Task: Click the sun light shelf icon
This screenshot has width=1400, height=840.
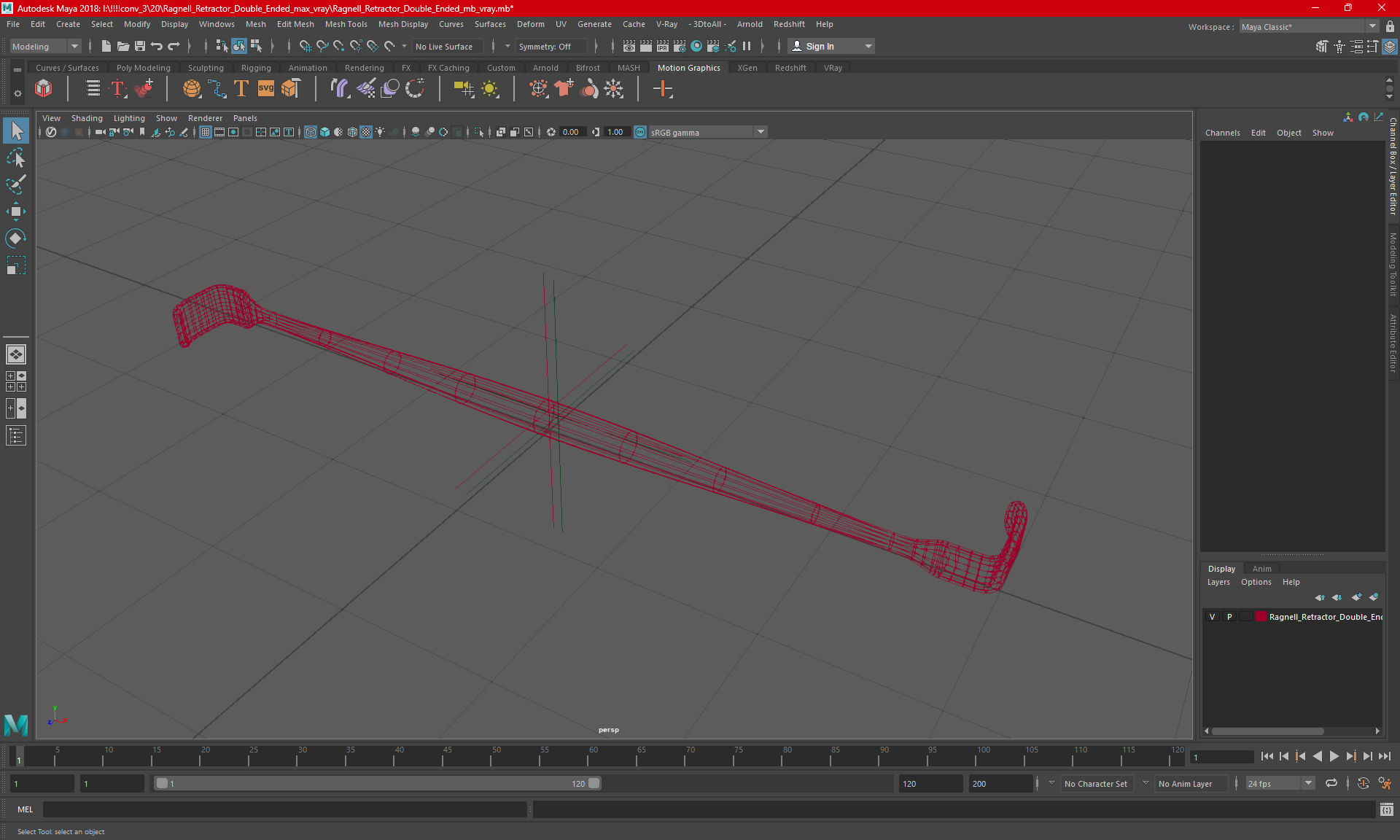Action: click(490, 89)
